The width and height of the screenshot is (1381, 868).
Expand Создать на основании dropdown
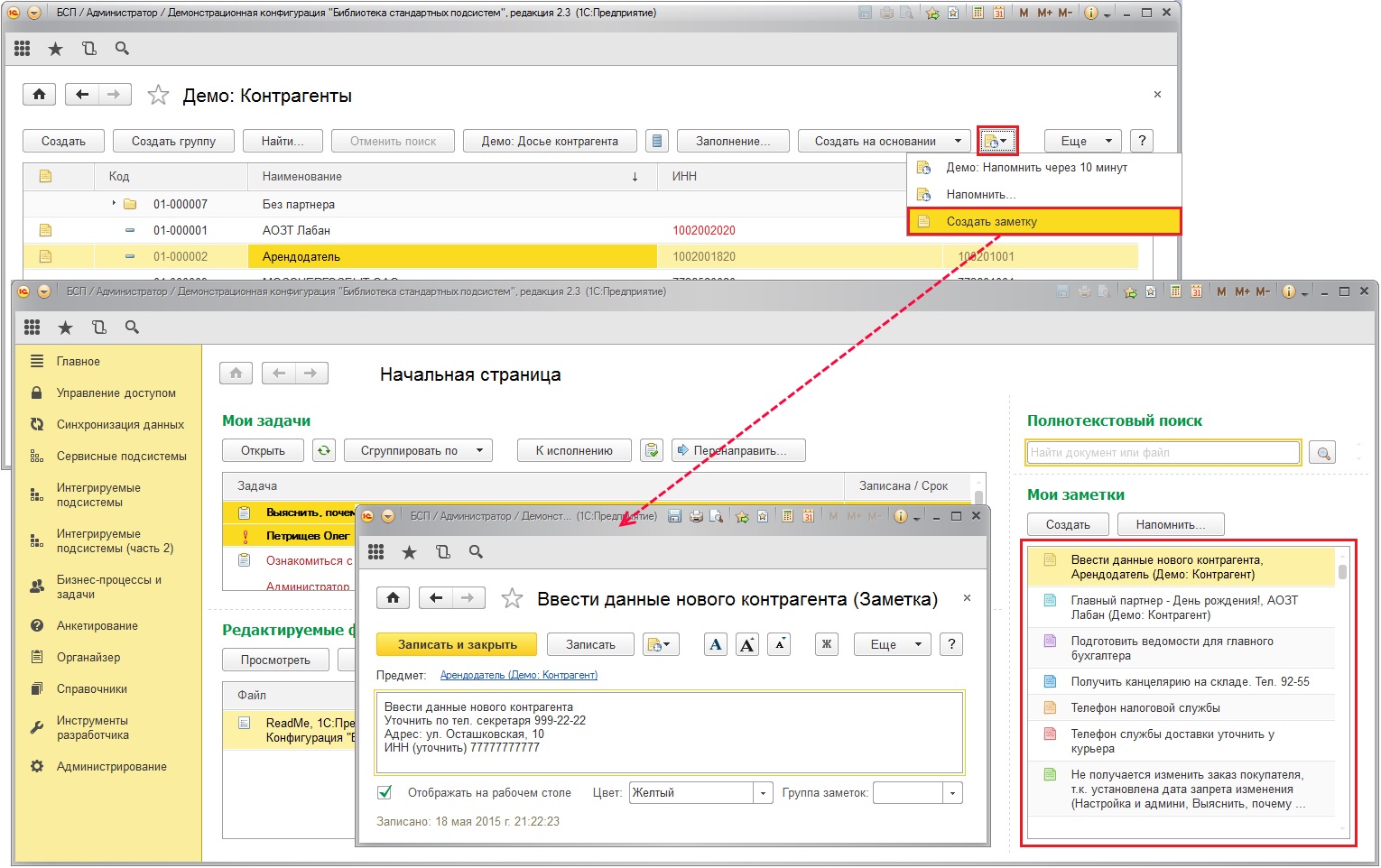pos(885,141)
